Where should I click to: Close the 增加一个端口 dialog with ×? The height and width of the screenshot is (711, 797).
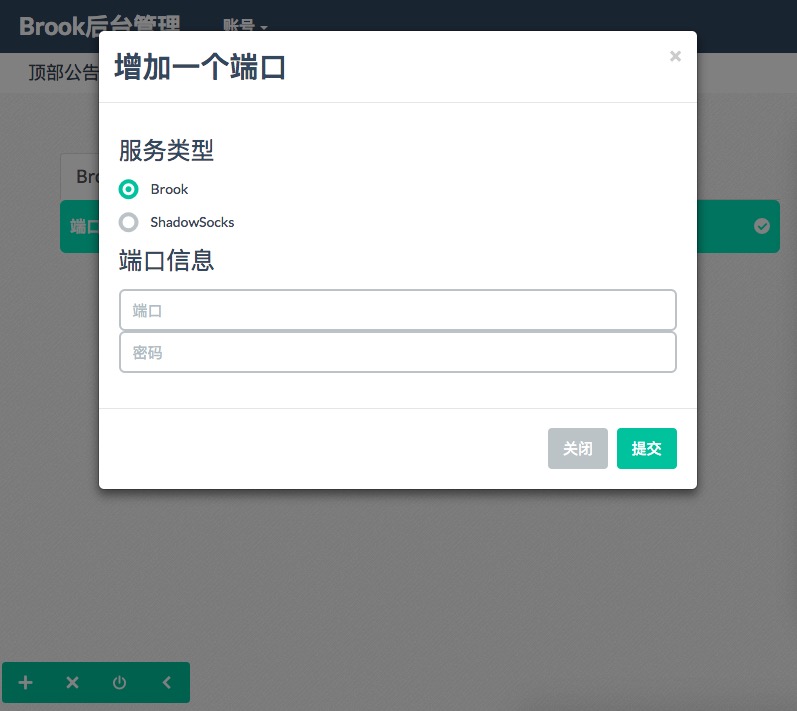tap(675, 57)
